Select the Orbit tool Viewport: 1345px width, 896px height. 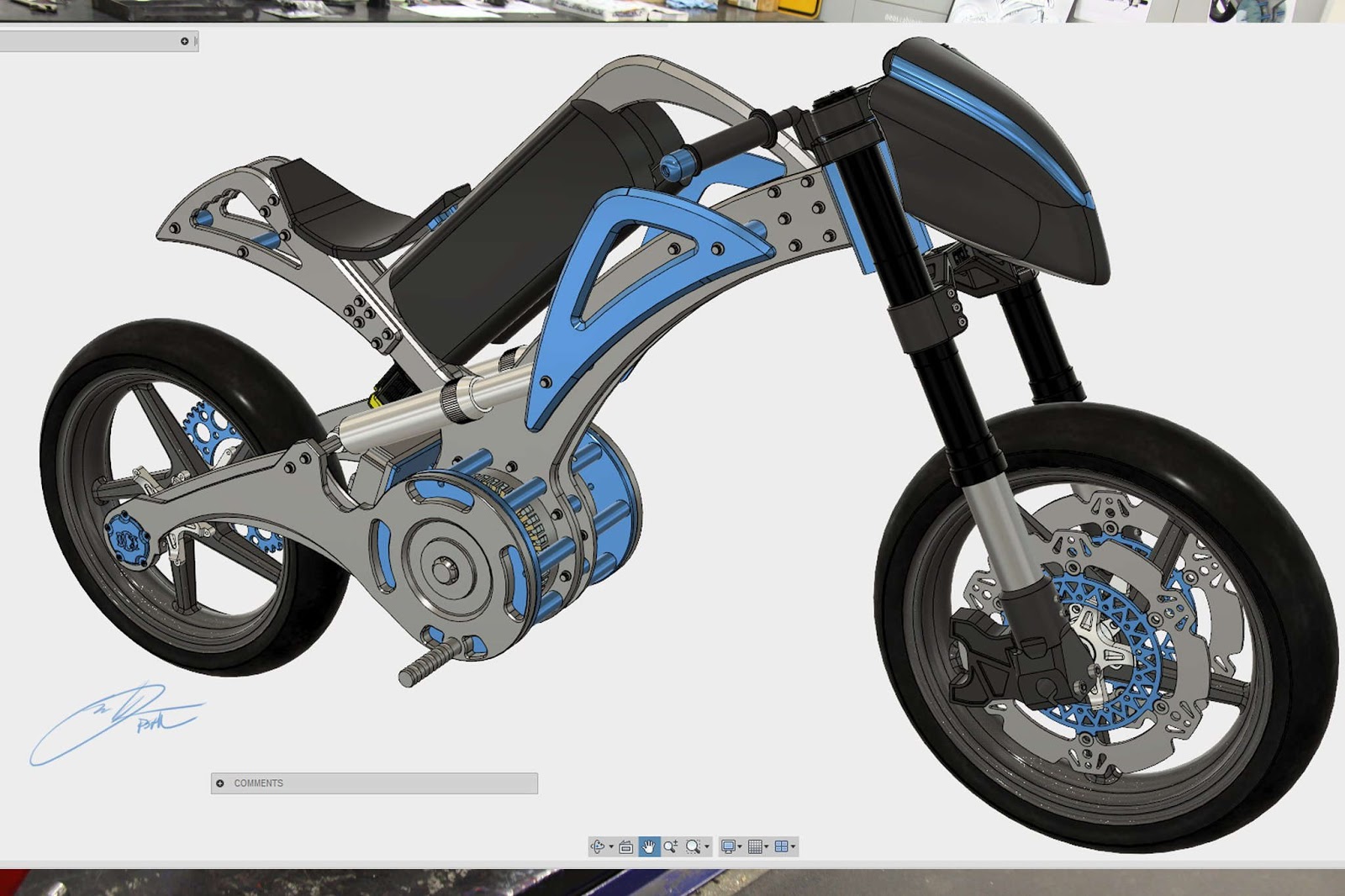[597, 846]
